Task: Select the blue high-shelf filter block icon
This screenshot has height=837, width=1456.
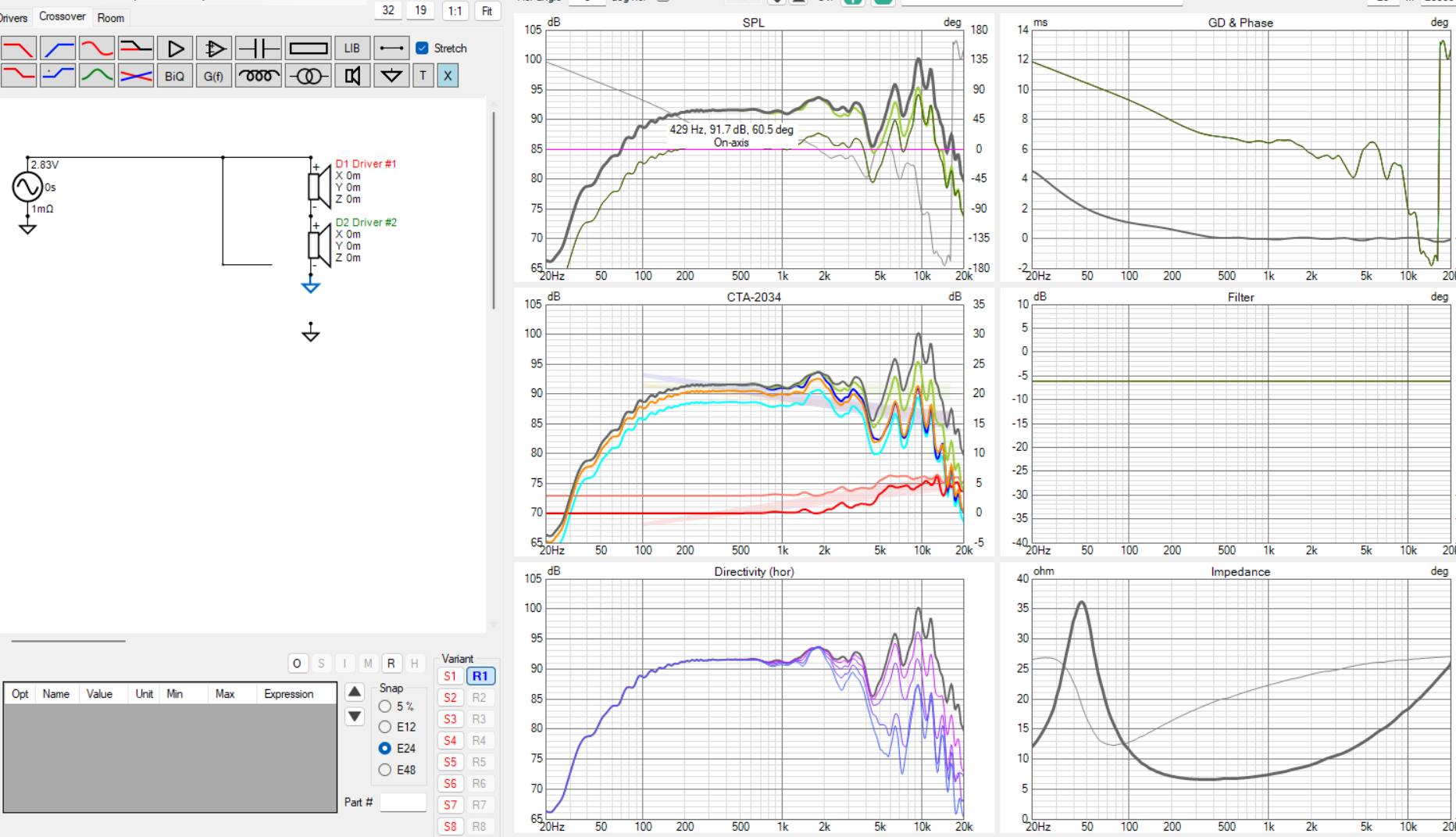Action: [58, 75]
